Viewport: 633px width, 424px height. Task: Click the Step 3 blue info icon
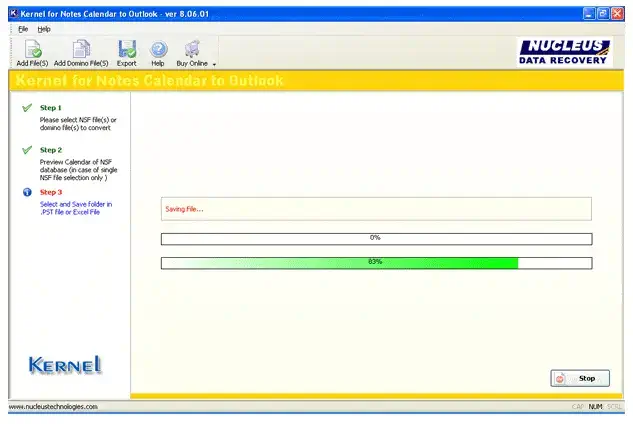coord(27,192)
